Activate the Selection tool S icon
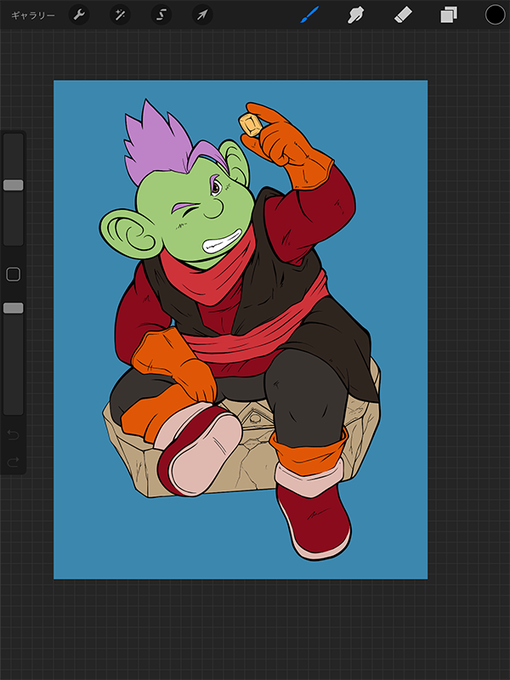 (x=161, y=15)
